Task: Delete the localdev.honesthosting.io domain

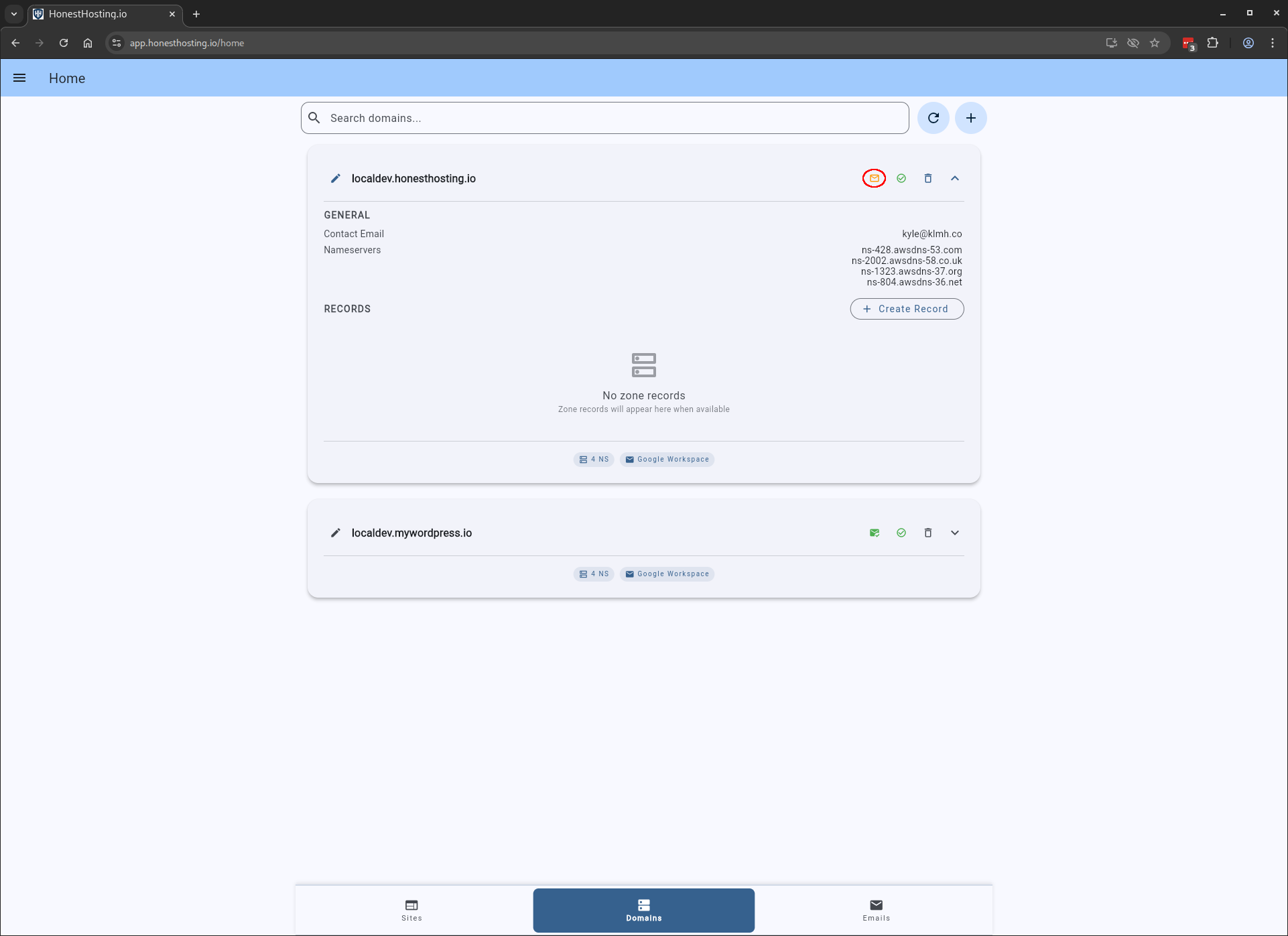Action: (928, 178)
